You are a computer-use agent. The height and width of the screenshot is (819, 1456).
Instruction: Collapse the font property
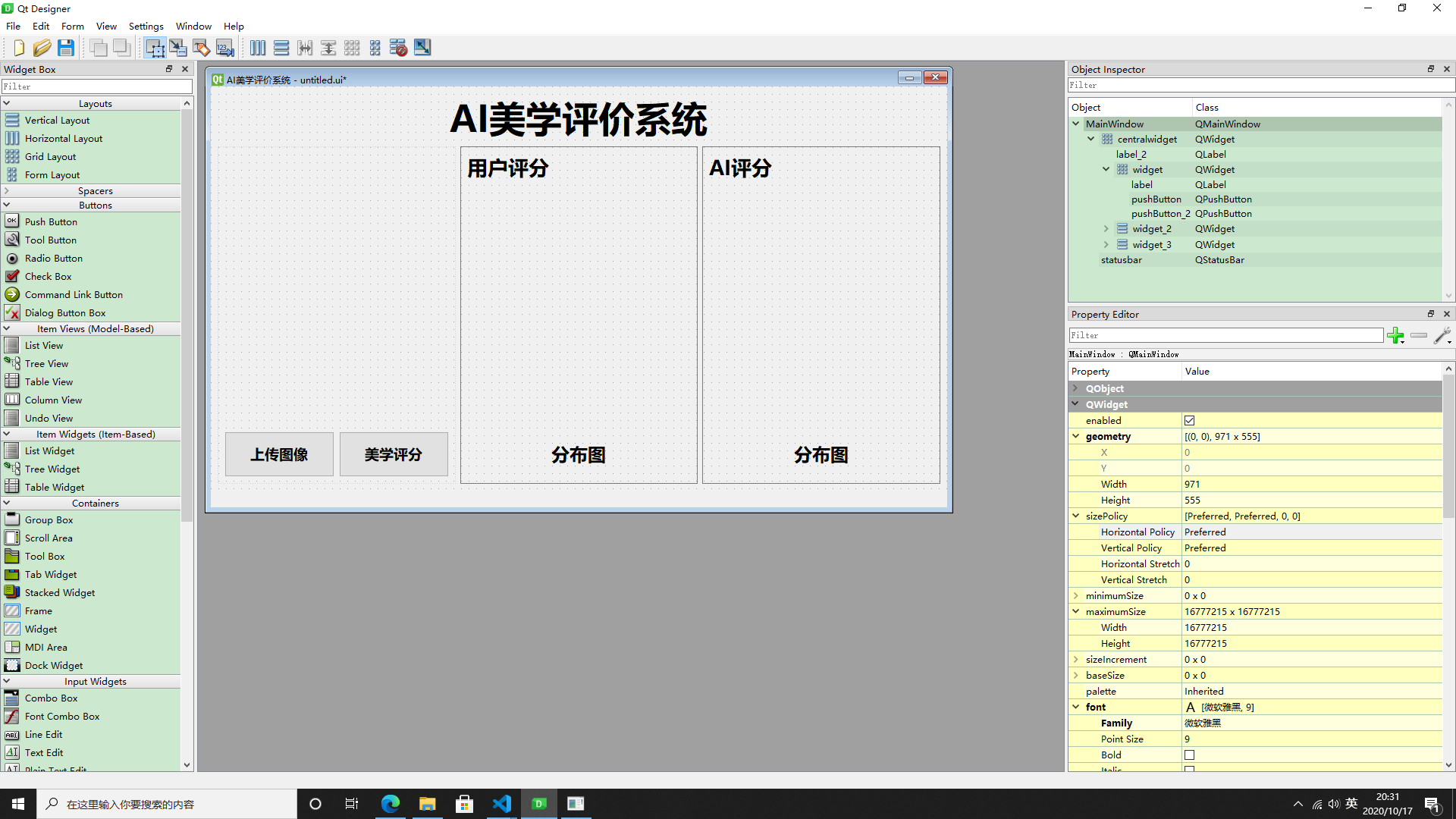[x=1075, y=707]
